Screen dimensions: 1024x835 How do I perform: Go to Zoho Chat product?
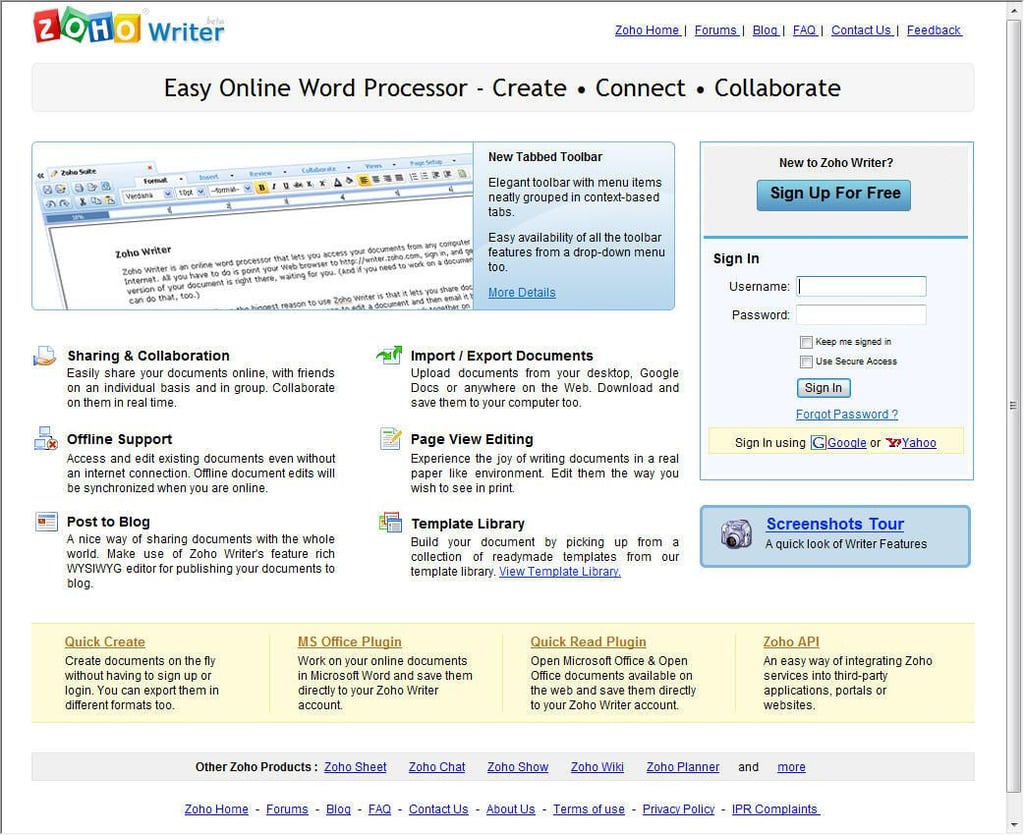click(437, 768)
